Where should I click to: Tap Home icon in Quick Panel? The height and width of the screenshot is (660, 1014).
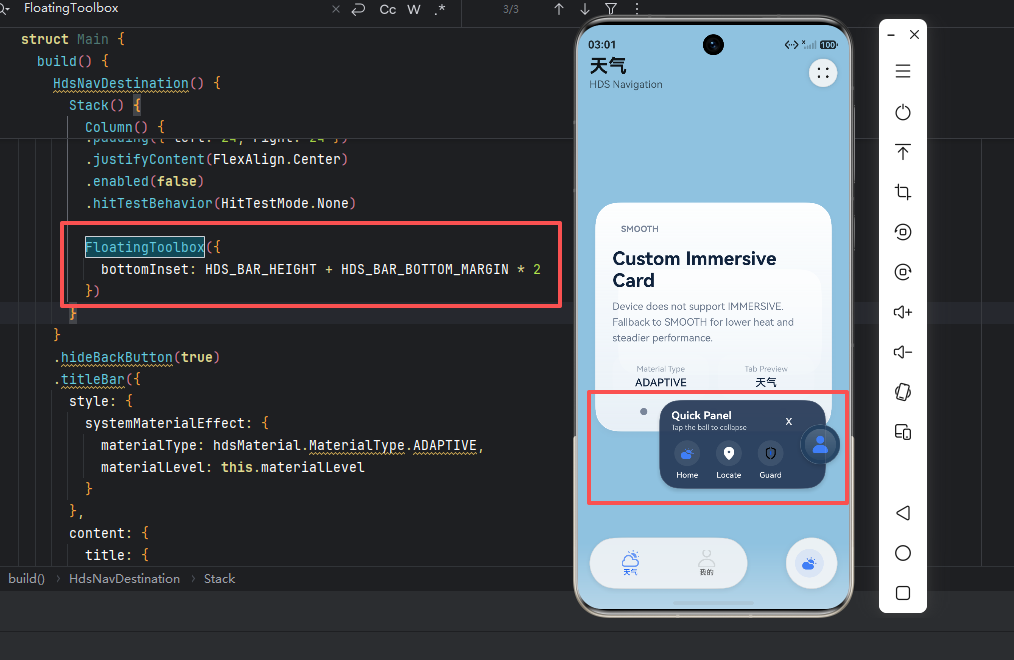tap(687, 454)
